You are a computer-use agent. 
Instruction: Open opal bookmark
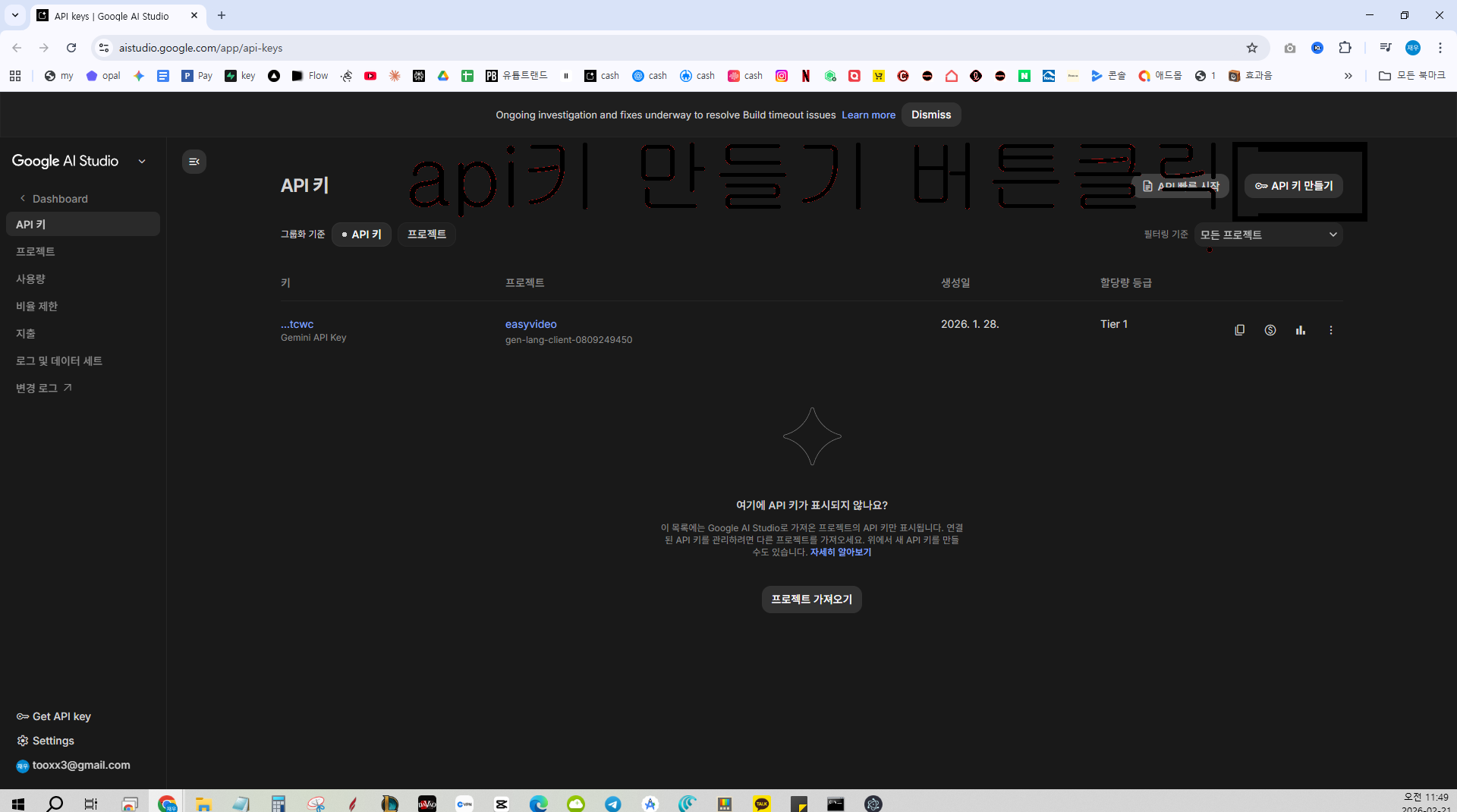tap(103, 76)
